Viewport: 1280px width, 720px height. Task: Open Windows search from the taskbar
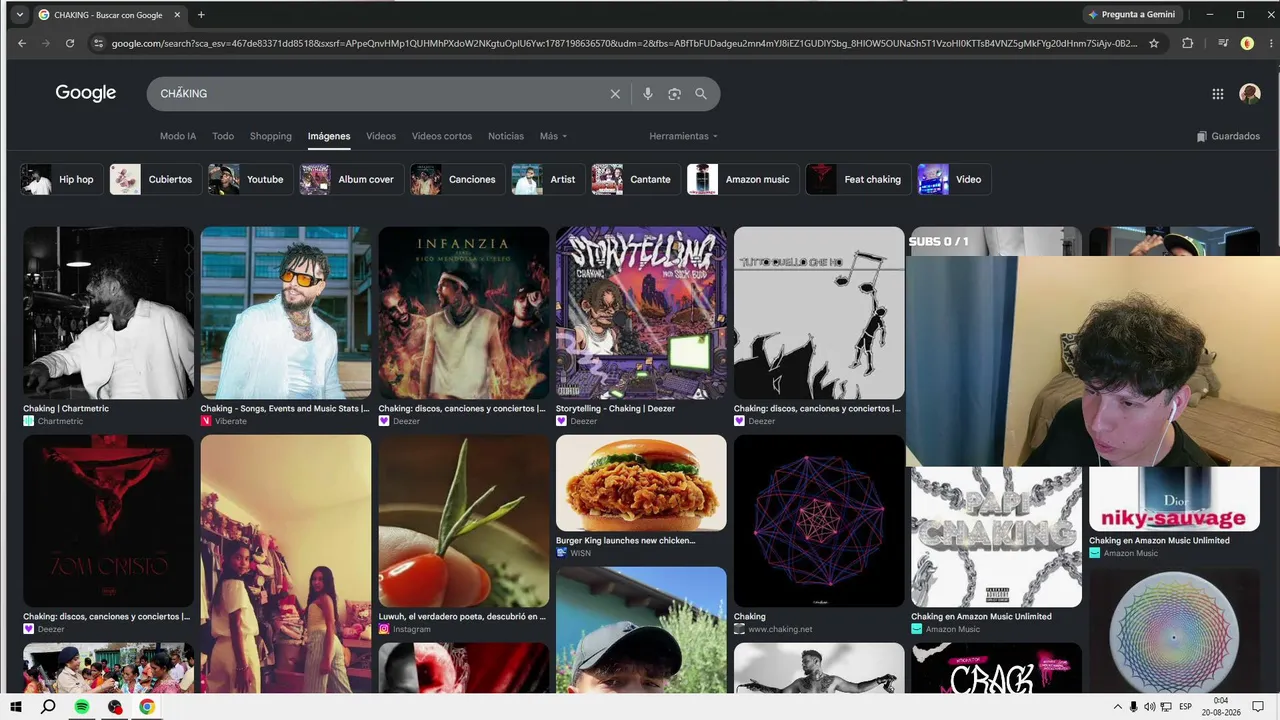48,707
